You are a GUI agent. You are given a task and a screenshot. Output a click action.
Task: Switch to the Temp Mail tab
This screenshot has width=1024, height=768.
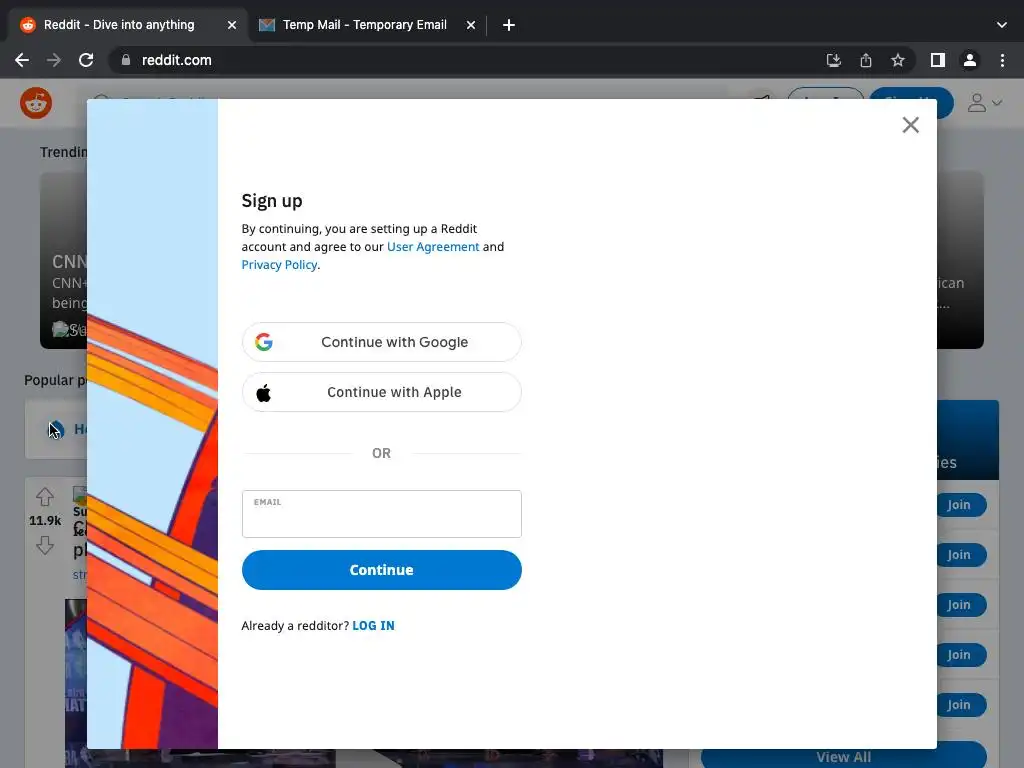(364, 25)
